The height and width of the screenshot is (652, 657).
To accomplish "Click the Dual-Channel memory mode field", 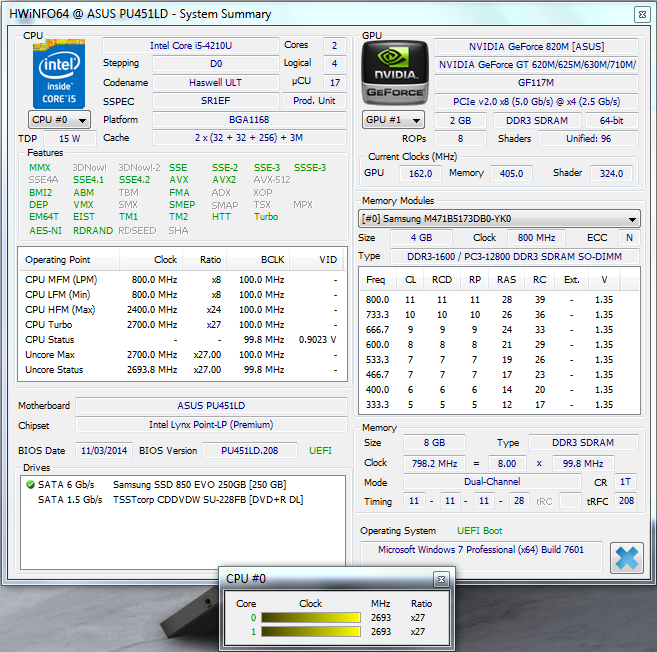I will click(492, 481).
